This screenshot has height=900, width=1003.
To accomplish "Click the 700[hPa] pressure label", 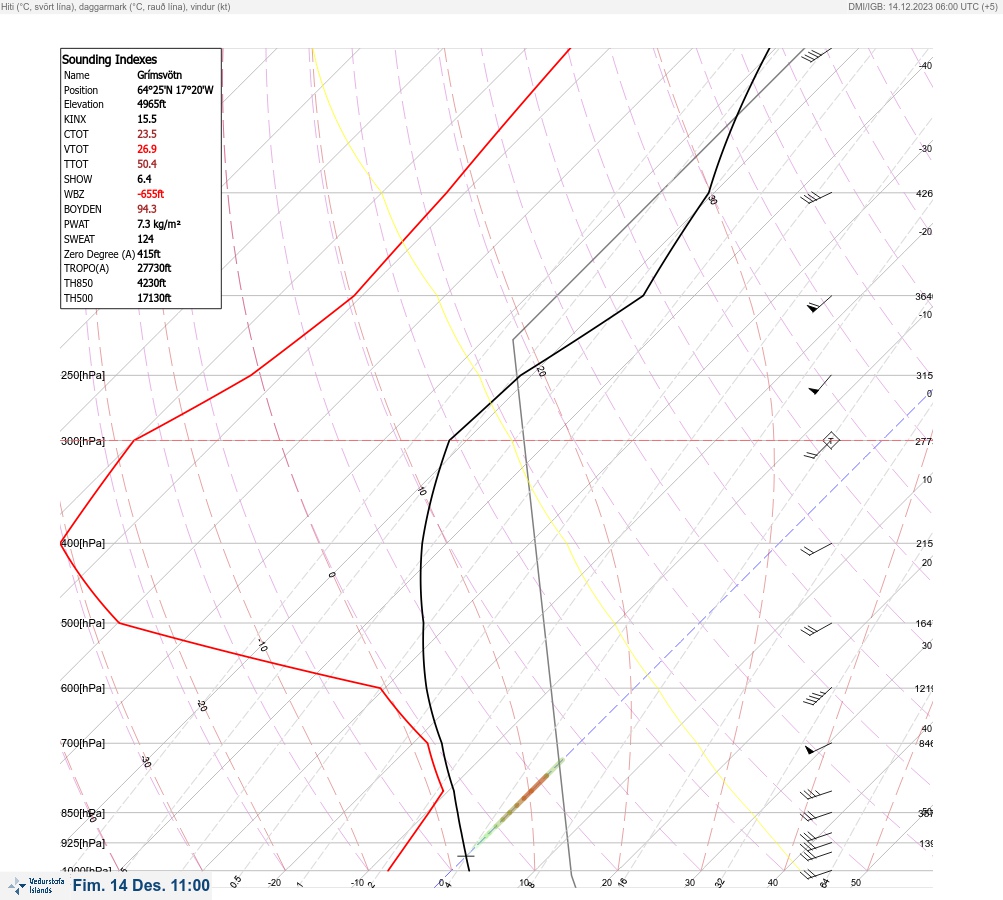I will click(83, 743).
